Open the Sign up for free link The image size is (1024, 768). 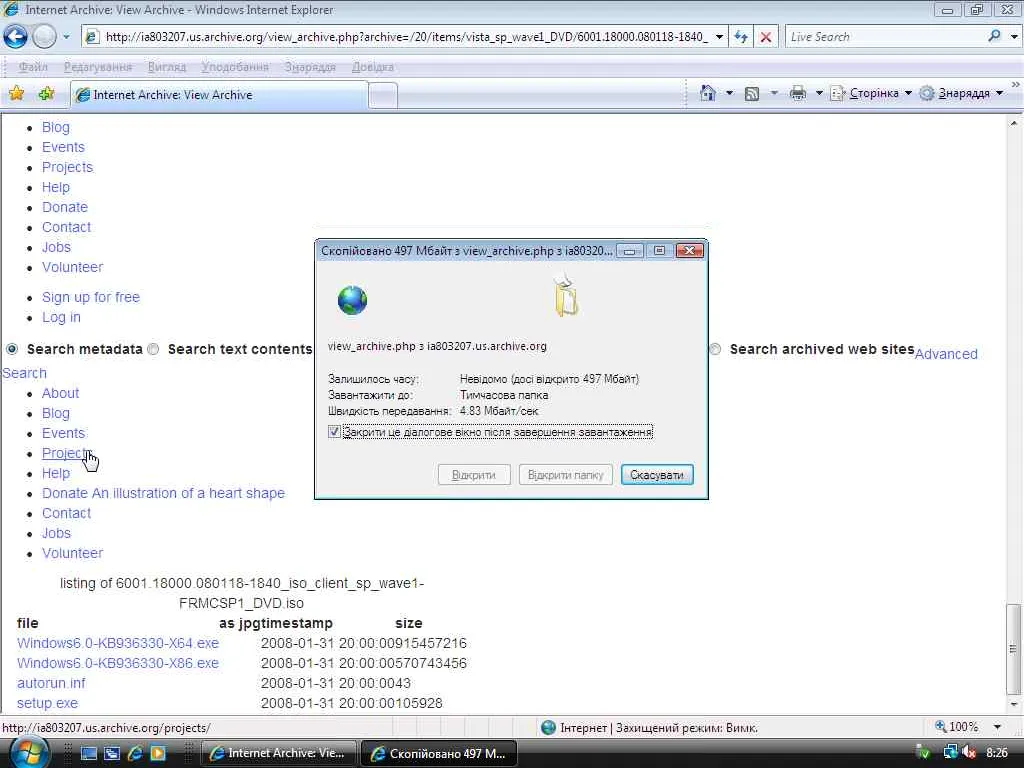click(91, 297)
